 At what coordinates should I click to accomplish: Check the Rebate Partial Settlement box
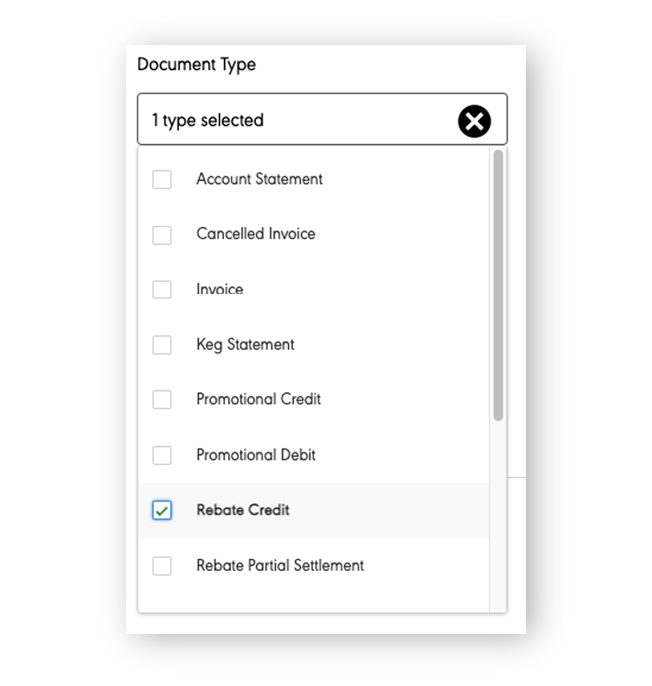[161, 566]
